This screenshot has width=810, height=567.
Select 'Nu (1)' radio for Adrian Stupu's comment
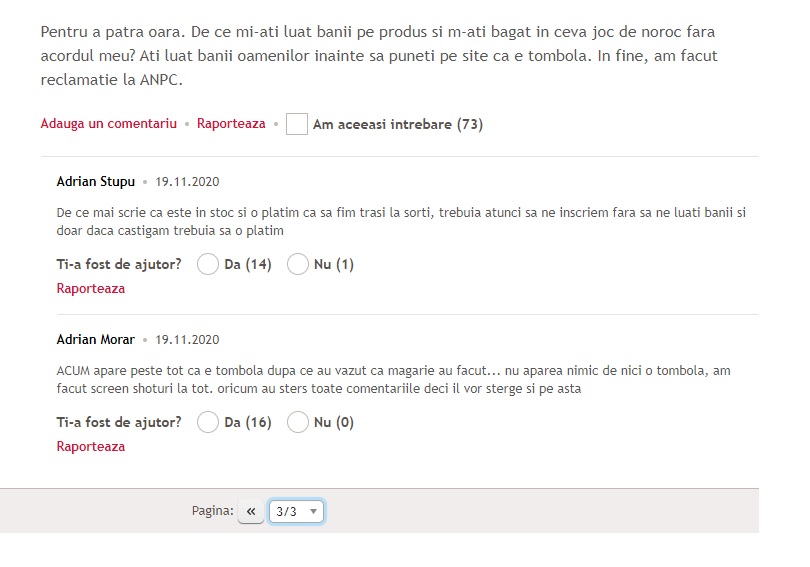(x=298, y=264)
